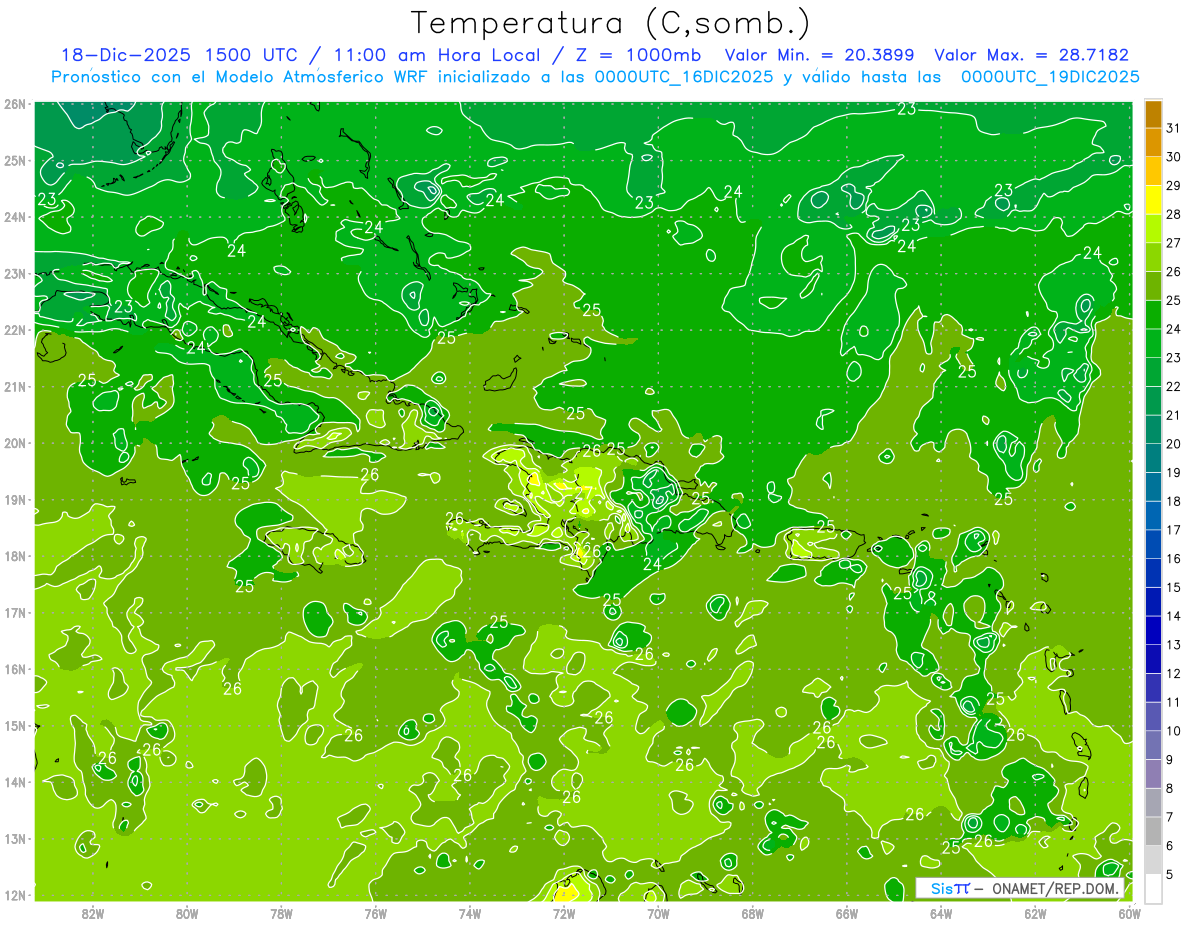This screenshot has height=927, width=1200.
Task: Pick the purple swatch between legend 9 and 10
Action: [1153, 745]
